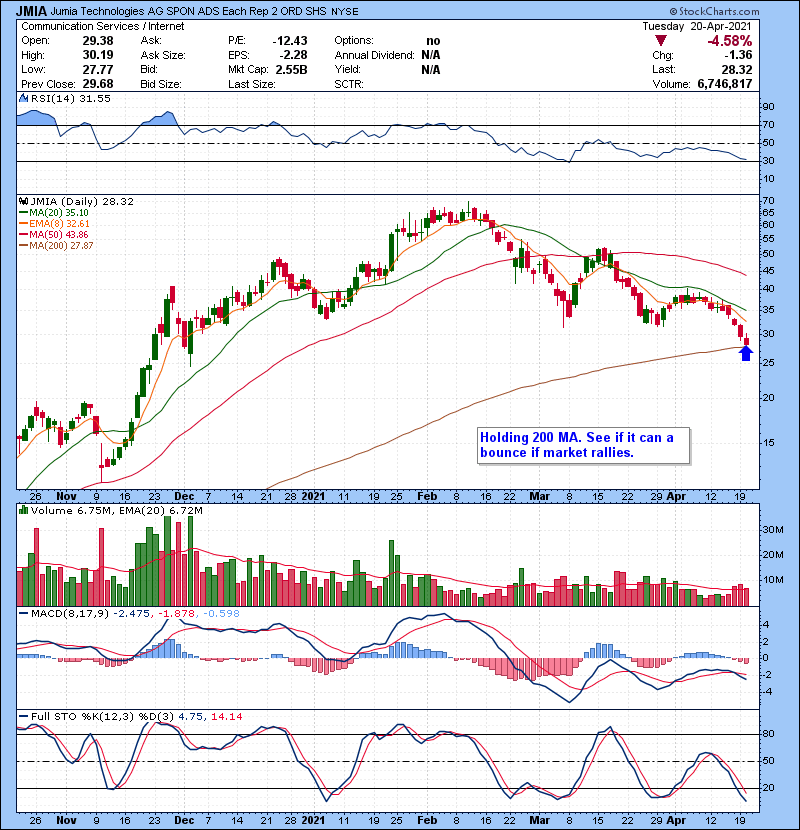Select the EMA(9) 32.61 legend entry
This screenshot has width=800, height=830.
(x=60, y=223)
